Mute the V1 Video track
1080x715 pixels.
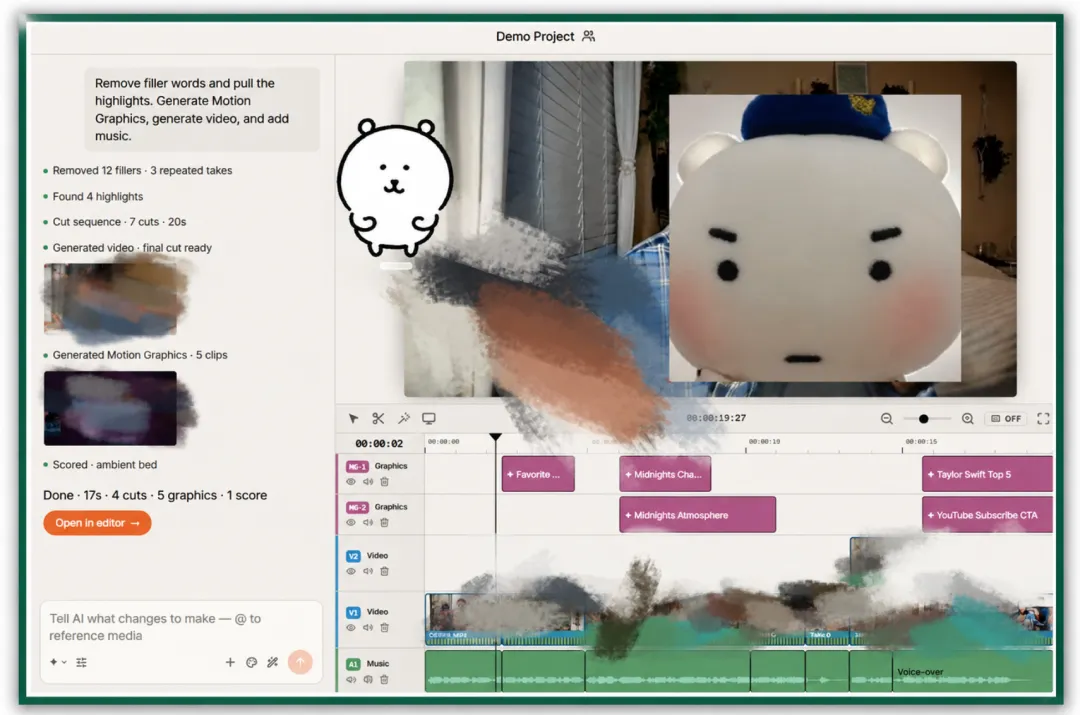tap(368, 628)
